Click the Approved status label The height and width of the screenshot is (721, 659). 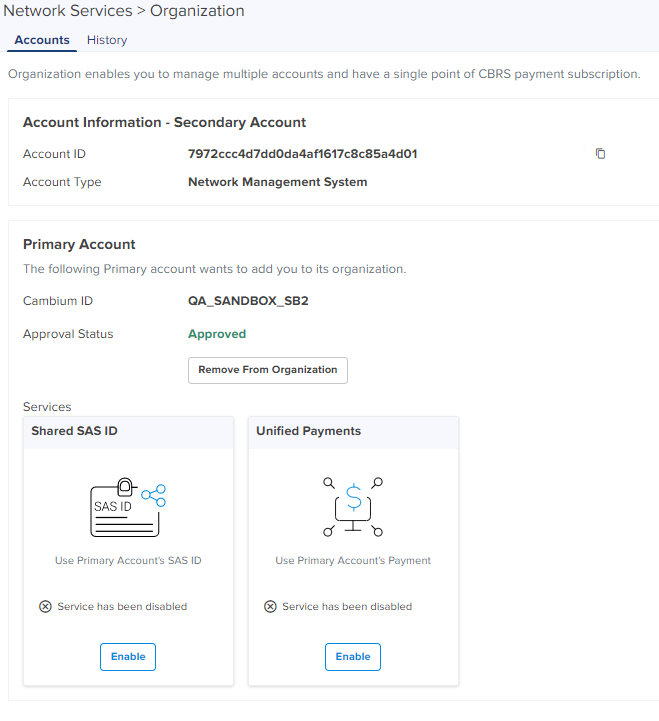(x=217, y=334)
